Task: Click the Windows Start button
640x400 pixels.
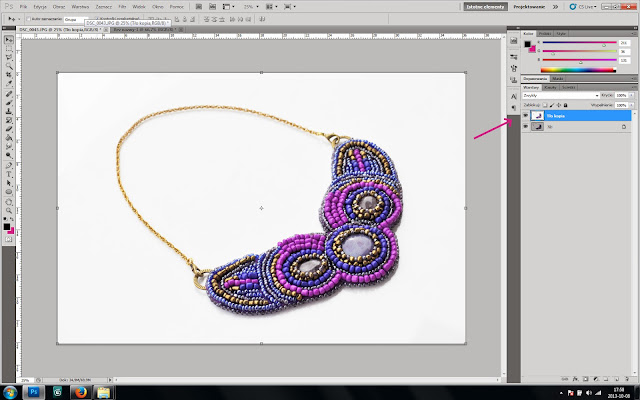Action: [x=11, y=390]
